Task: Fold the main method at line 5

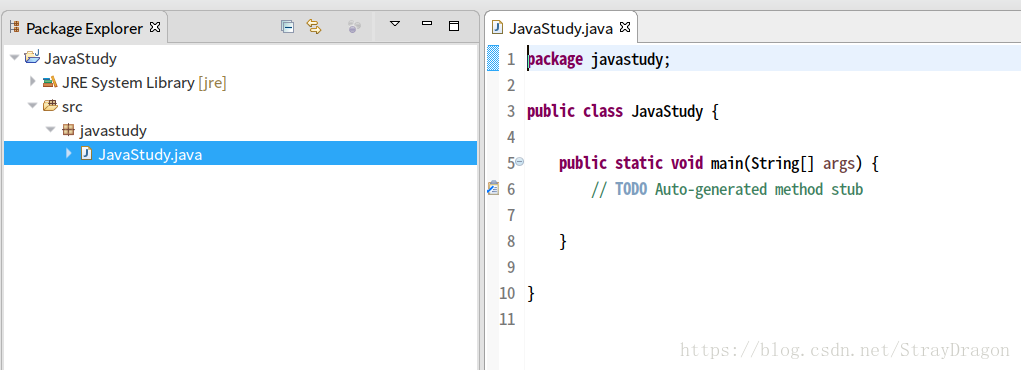Action: (520, 162)
